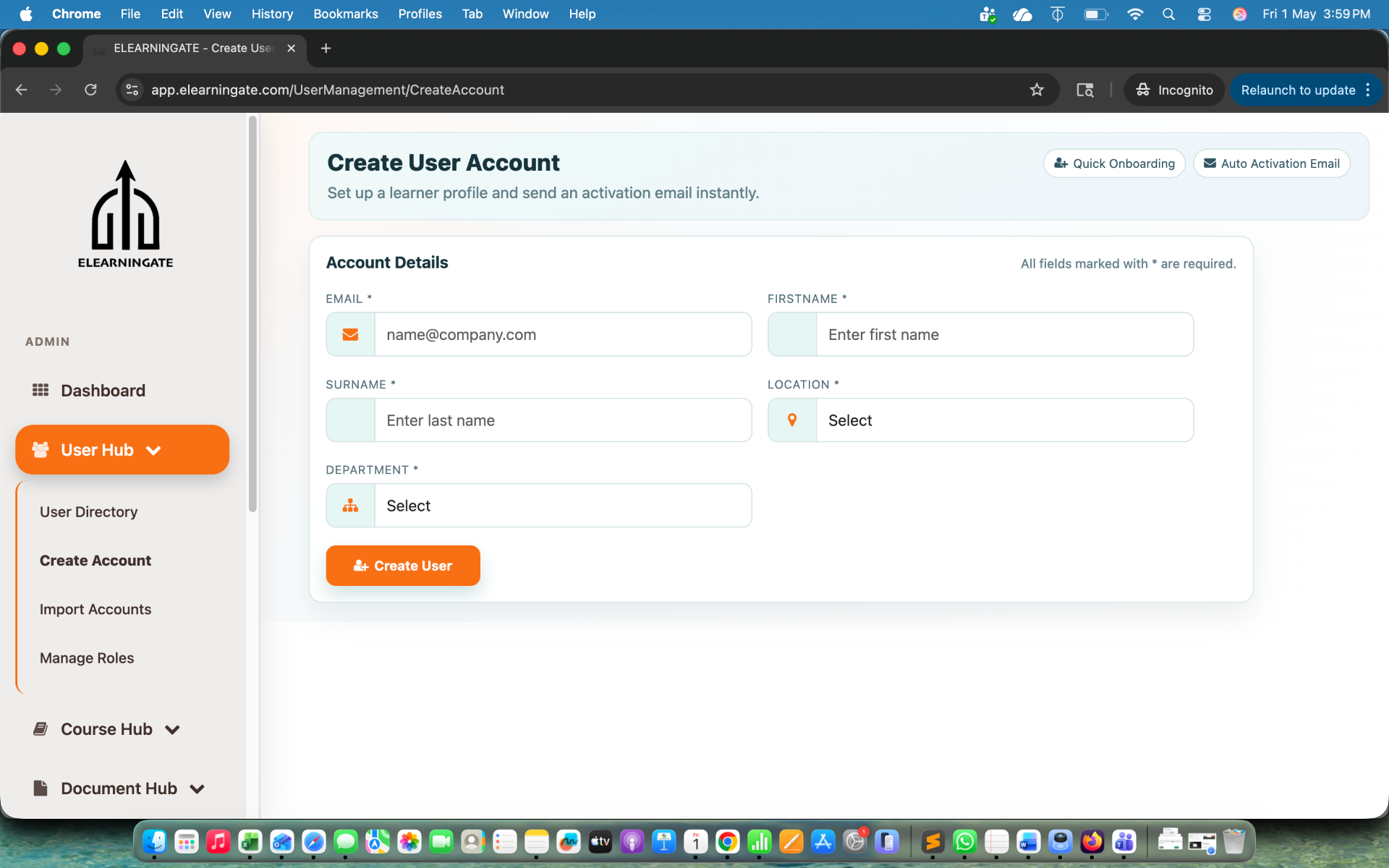The width and height of the screenshot is (1389, 868).
Task: Close the ELEARNINGATE browser tab
Action: [291, 48]
